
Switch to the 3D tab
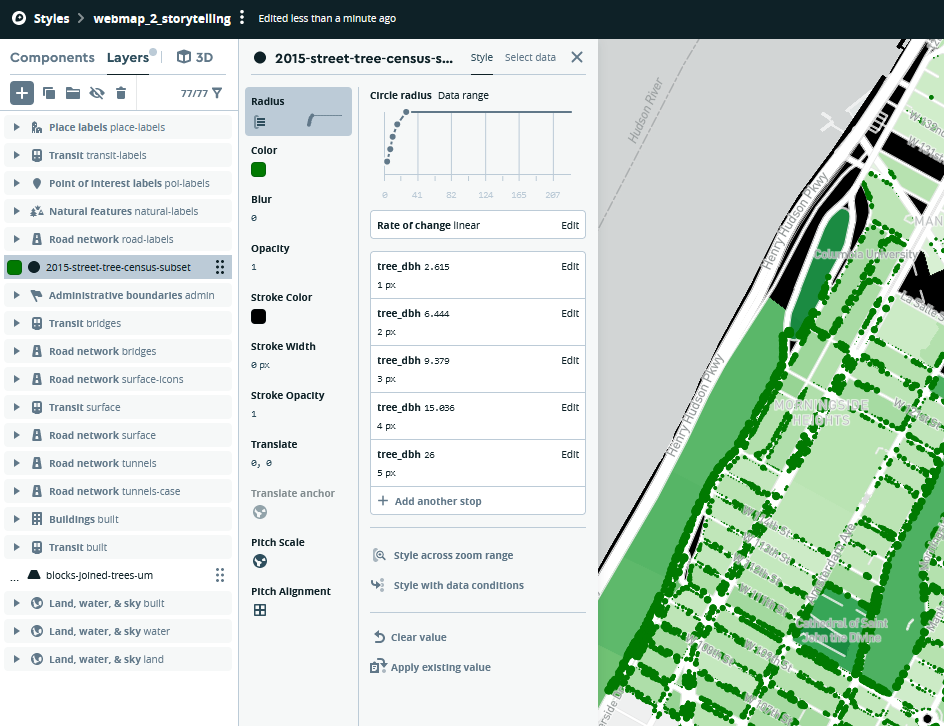pyautogui.click(x=195, y=58)
